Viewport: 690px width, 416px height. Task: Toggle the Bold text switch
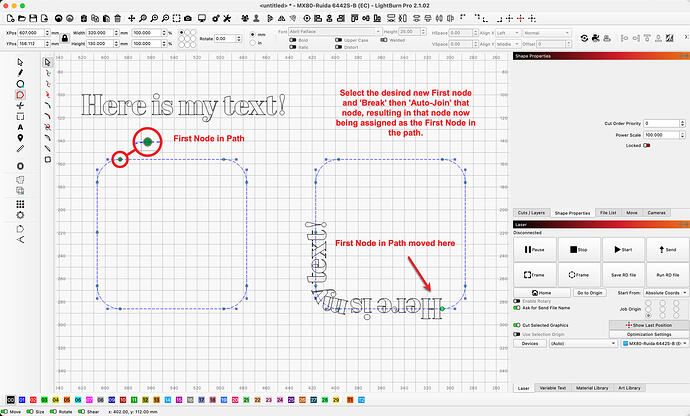click(293, 40)
